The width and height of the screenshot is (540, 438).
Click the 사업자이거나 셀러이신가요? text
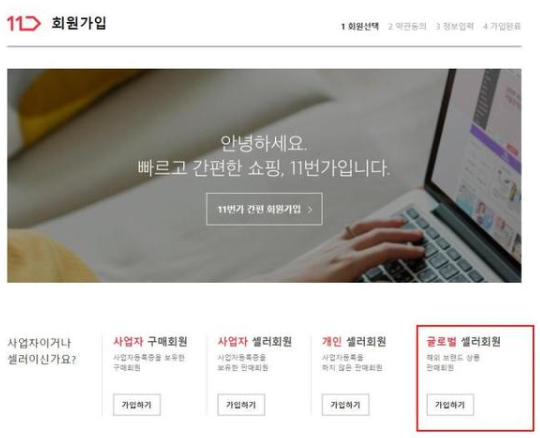42,351
